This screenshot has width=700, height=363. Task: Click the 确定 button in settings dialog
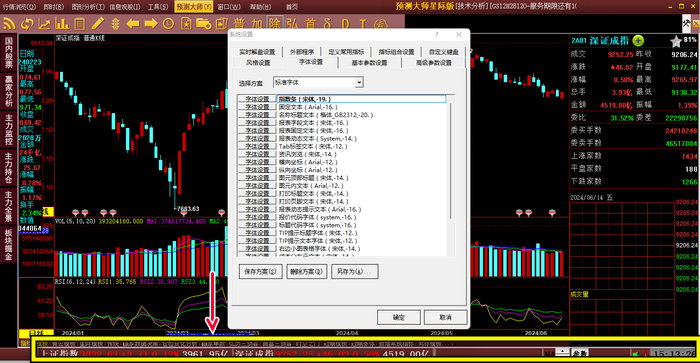[x=399, y=317]
